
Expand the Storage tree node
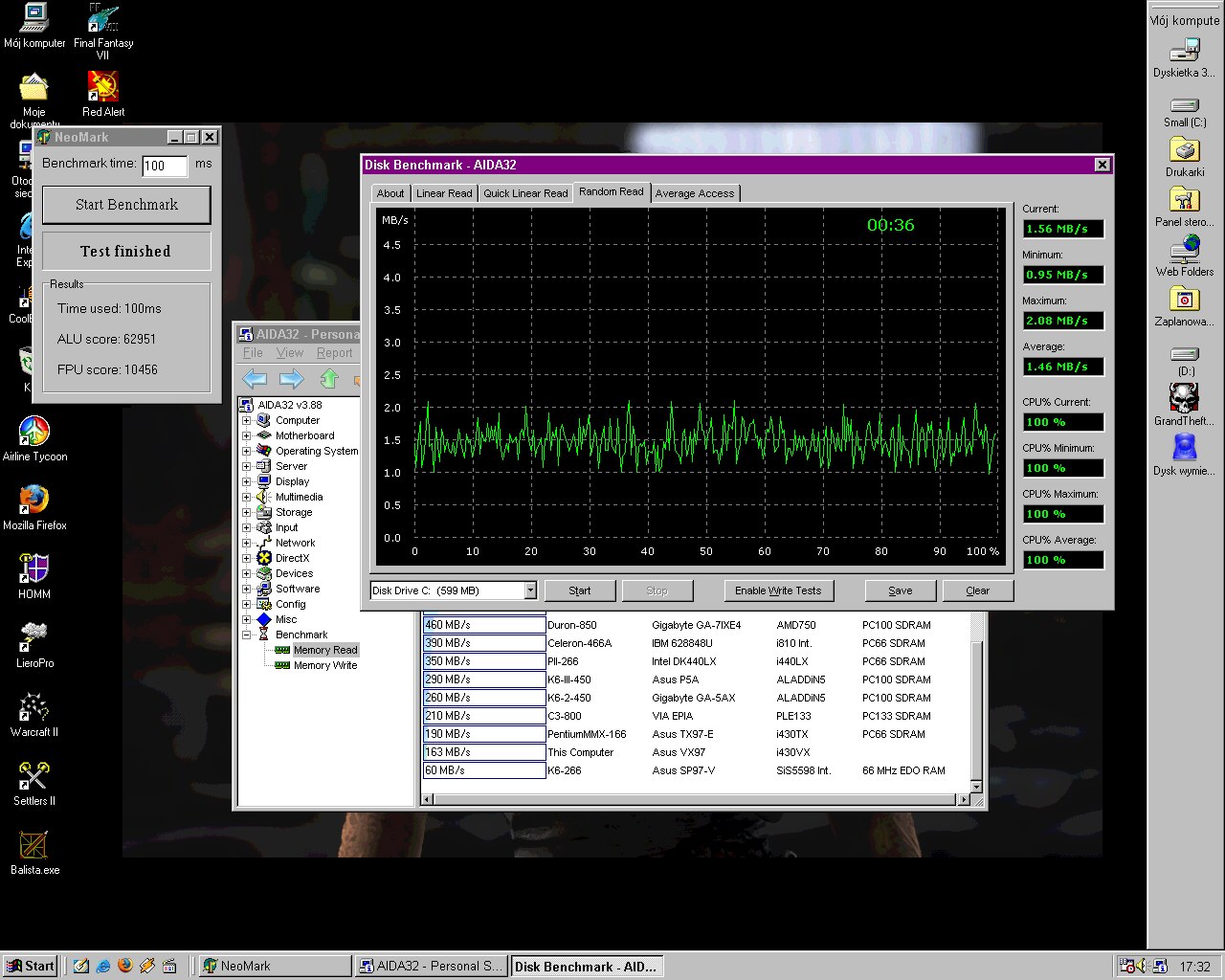247,512
